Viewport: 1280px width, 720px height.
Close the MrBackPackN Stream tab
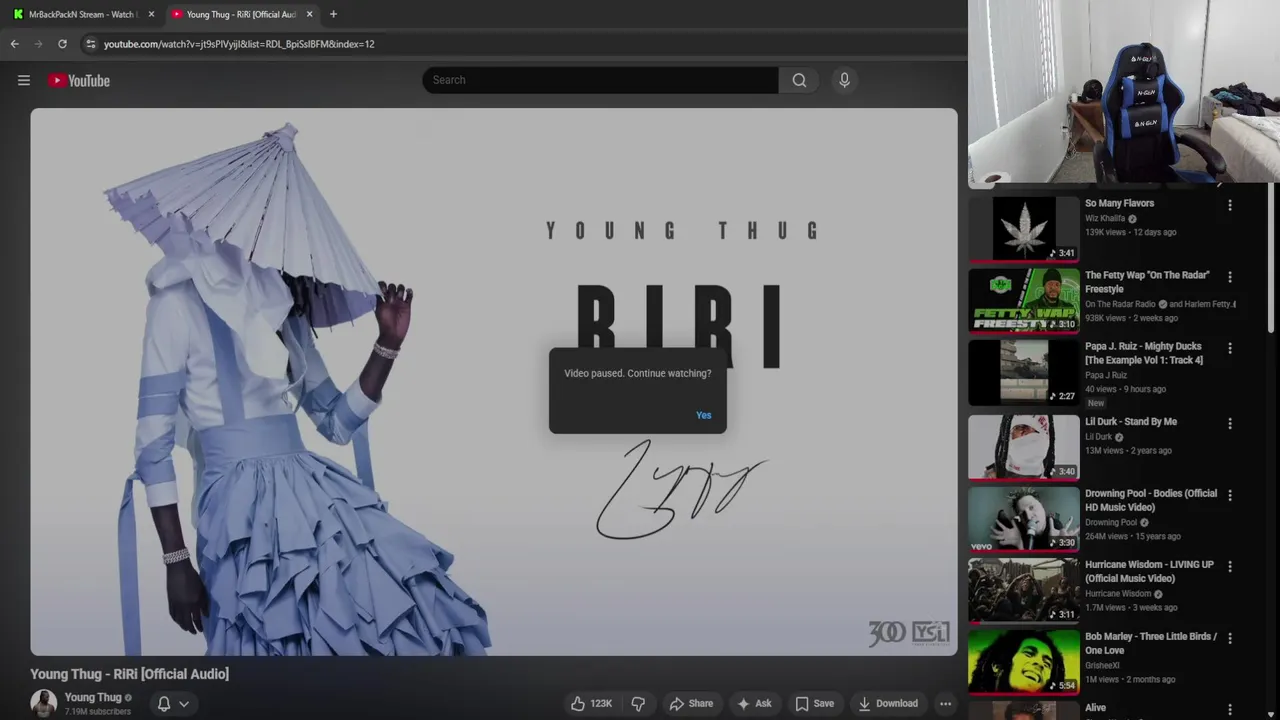click(151, 14)
